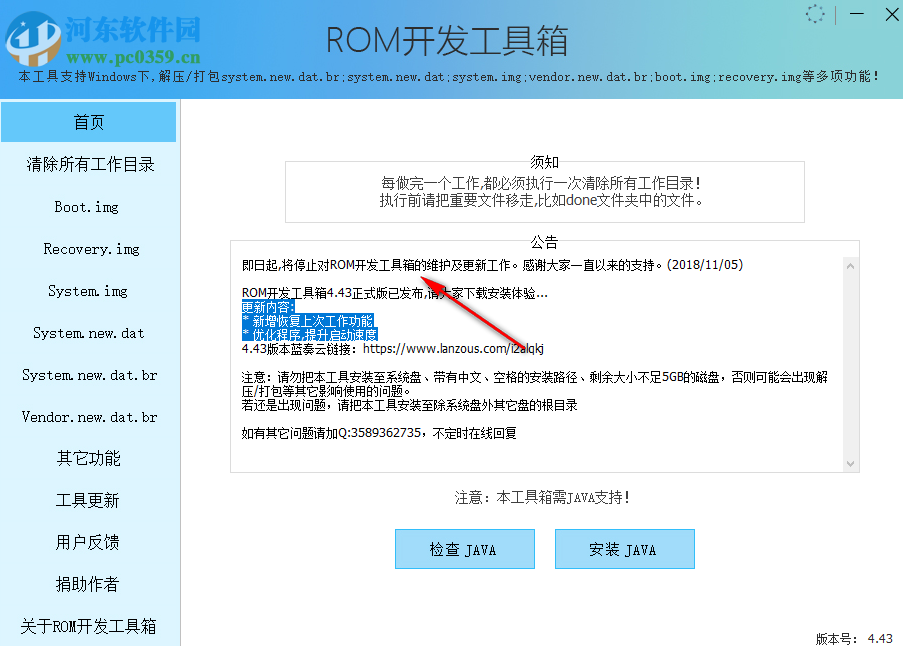Click 清除所有工作目录 to clear work directories
Screen dimensions: 903x646
(88, 163)
